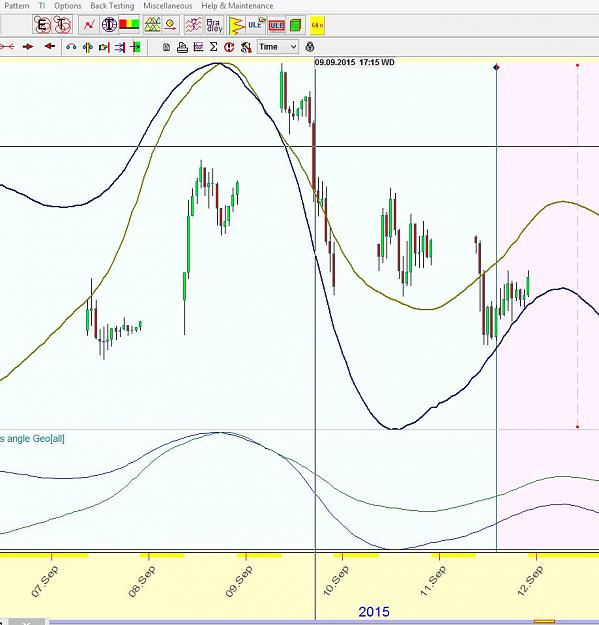The width and height of the screenshot is (599, 625).
Task: Open the Back Testing menu
Action: tap(112, 6)
